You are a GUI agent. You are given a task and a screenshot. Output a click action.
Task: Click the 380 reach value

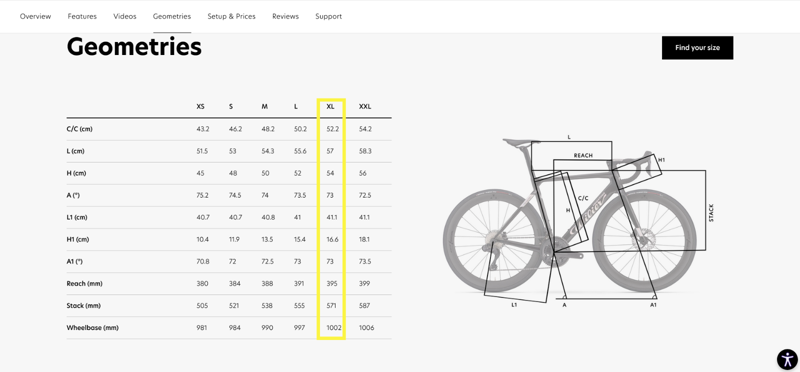click(x=203, y=284)
